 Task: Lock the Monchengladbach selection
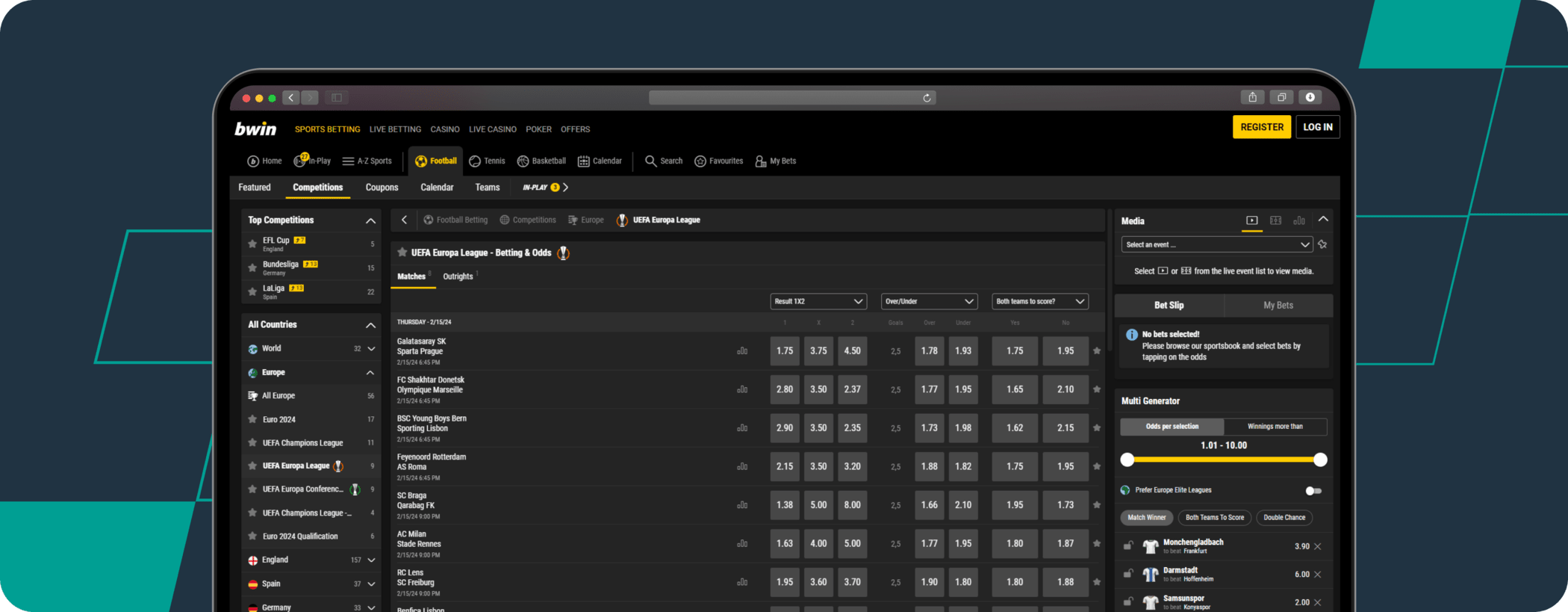[1128, 546]
